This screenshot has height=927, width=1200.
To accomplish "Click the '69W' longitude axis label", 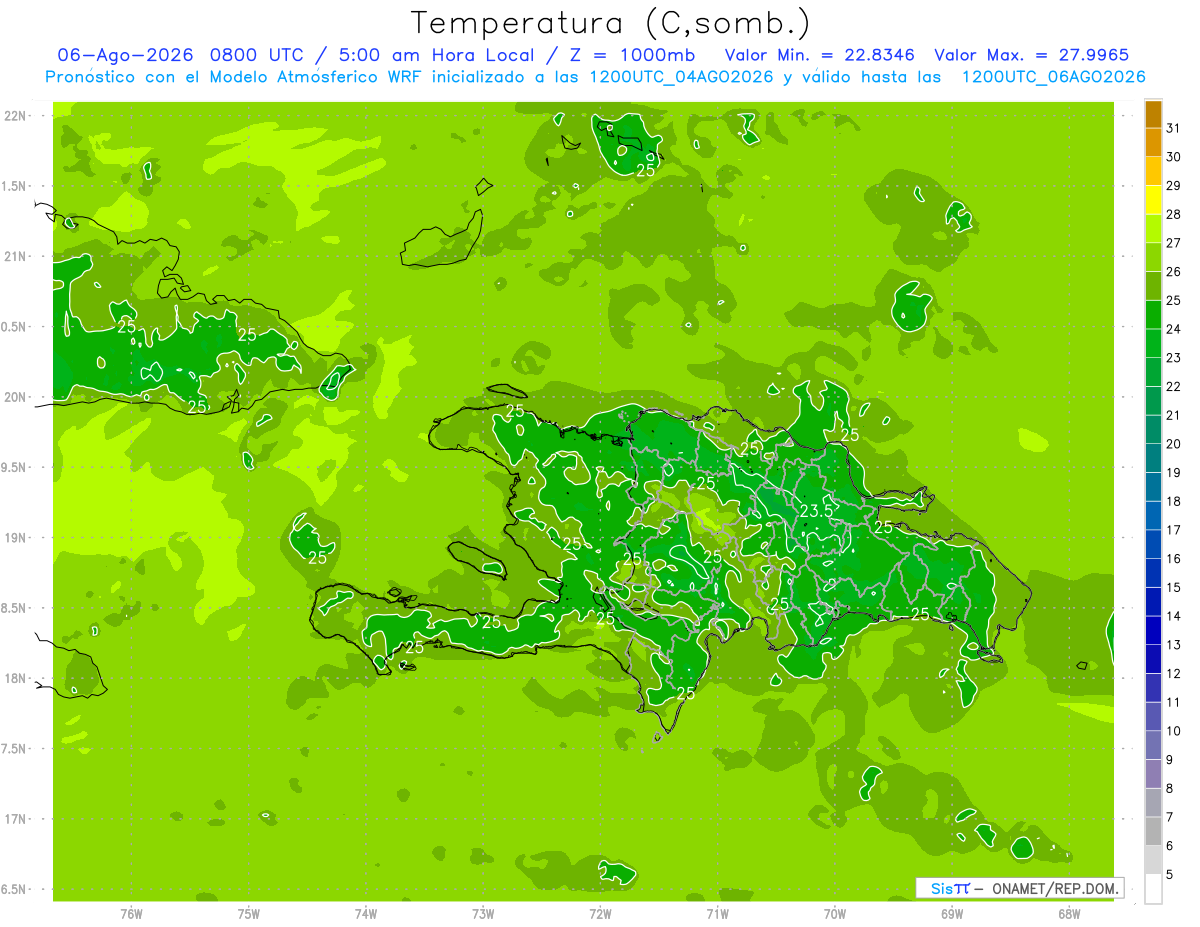I will 952,913.
